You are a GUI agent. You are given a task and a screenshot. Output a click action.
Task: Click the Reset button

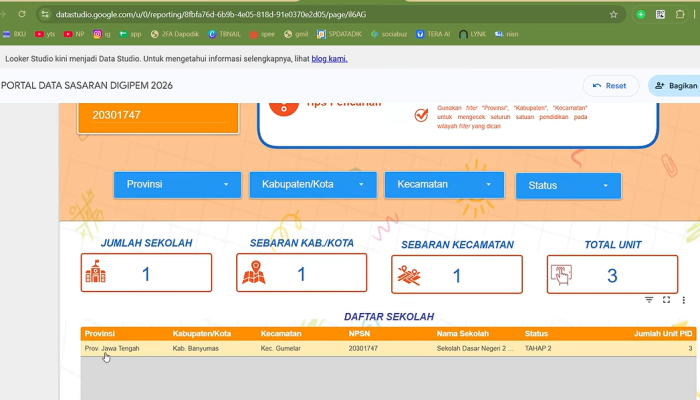click(611, 86)
